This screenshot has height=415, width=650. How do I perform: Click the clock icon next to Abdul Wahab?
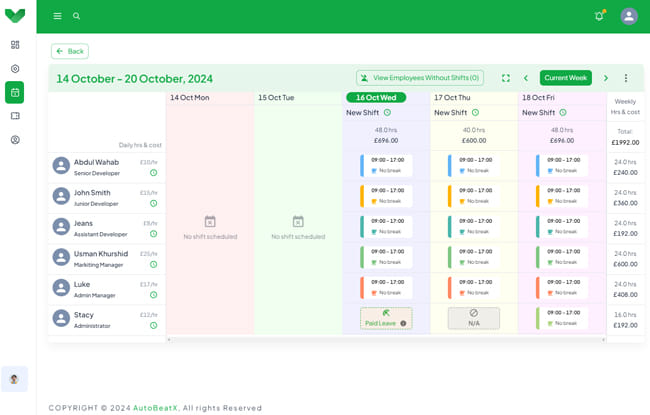coord(153,173)
